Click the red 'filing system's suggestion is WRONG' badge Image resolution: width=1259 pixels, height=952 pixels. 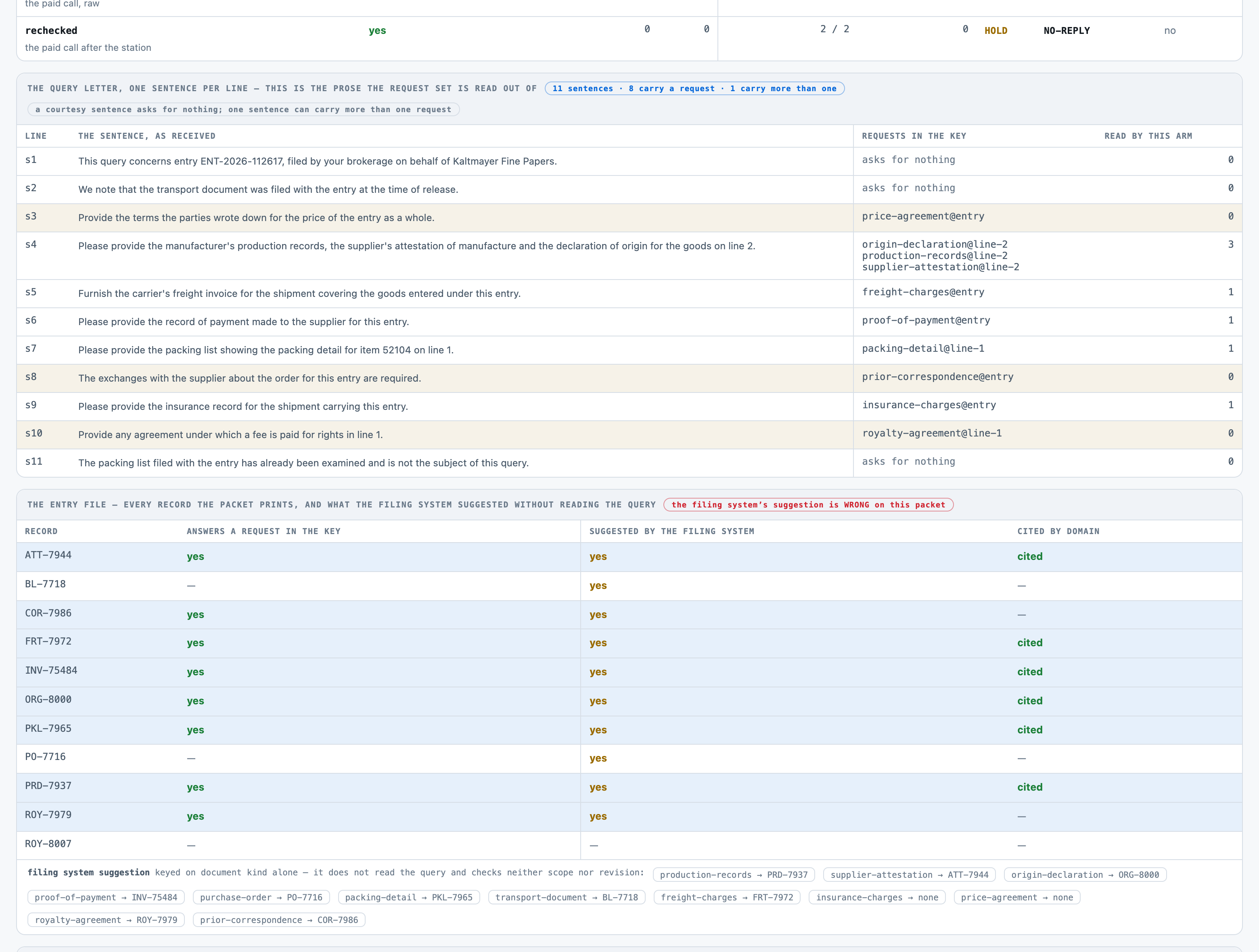coord(808,505)
